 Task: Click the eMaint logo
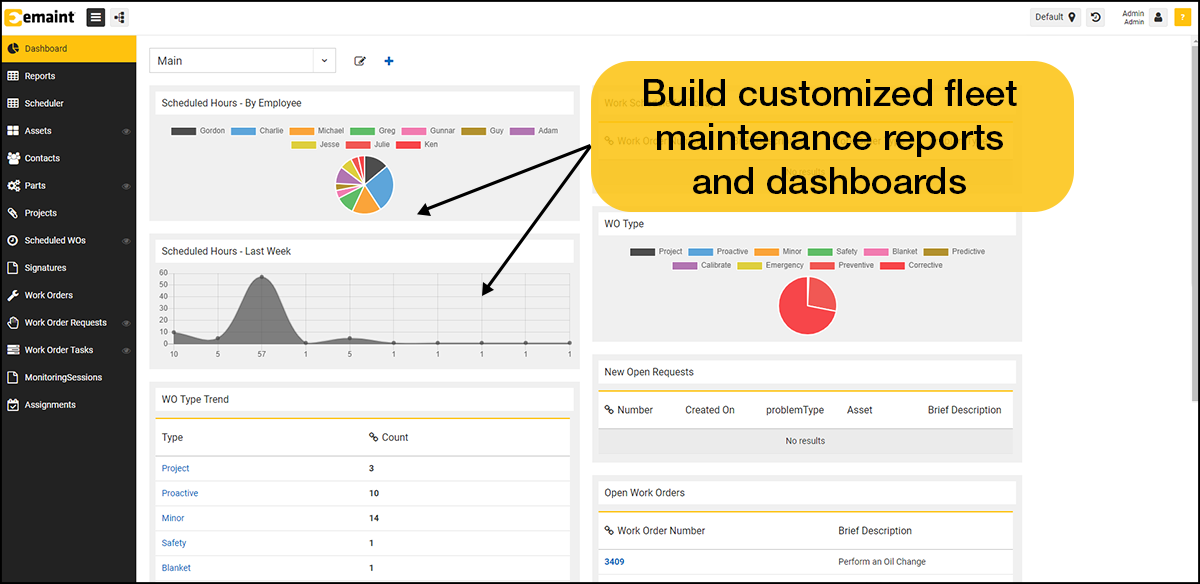[42, 17]
